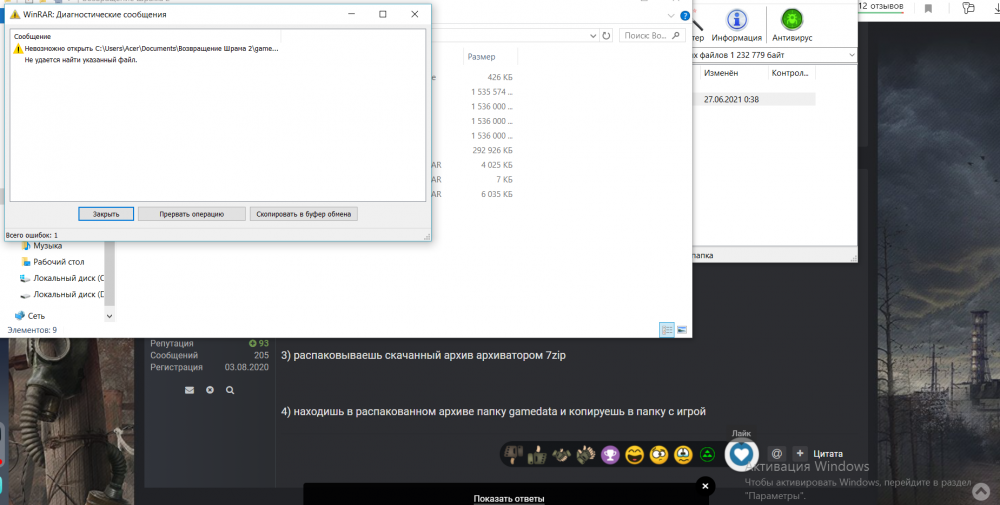Select the file with size 292 926 КБ
Viewport: 1000px width, 505px height.
[x=492, y=150]
